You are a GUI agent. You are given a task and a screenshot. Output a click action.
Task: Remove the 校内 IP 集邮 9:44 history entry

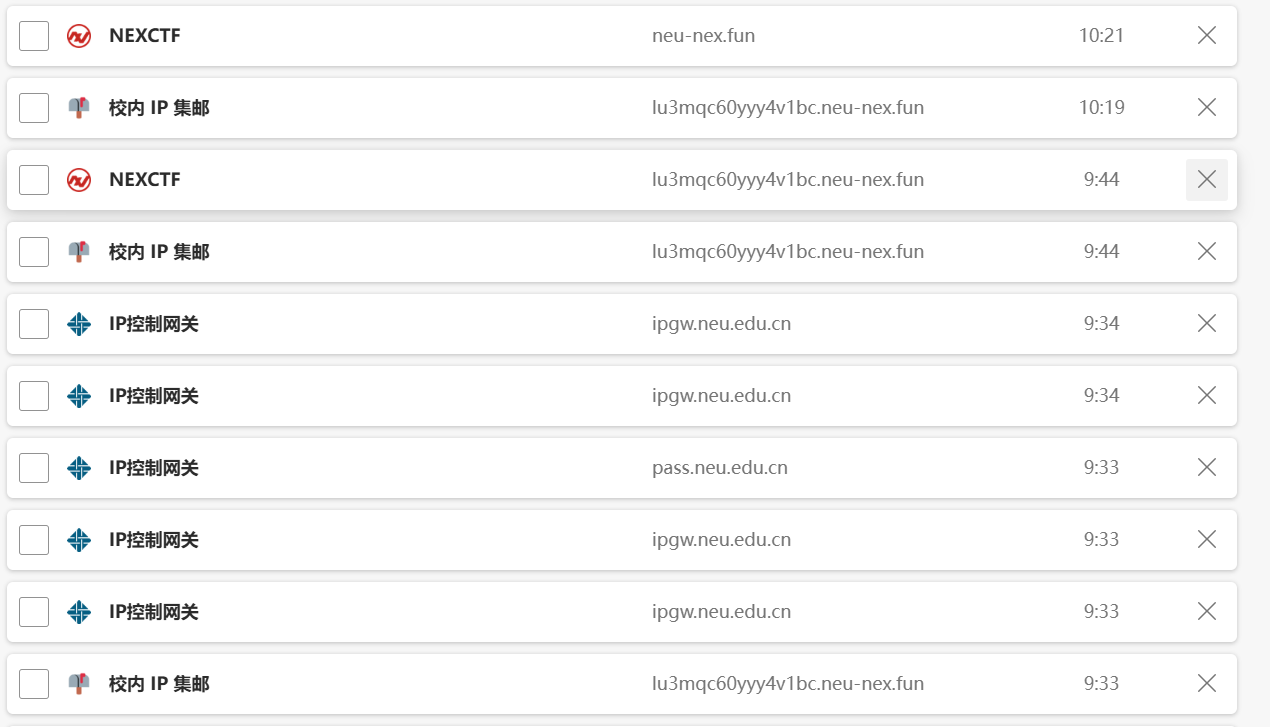1207,252
